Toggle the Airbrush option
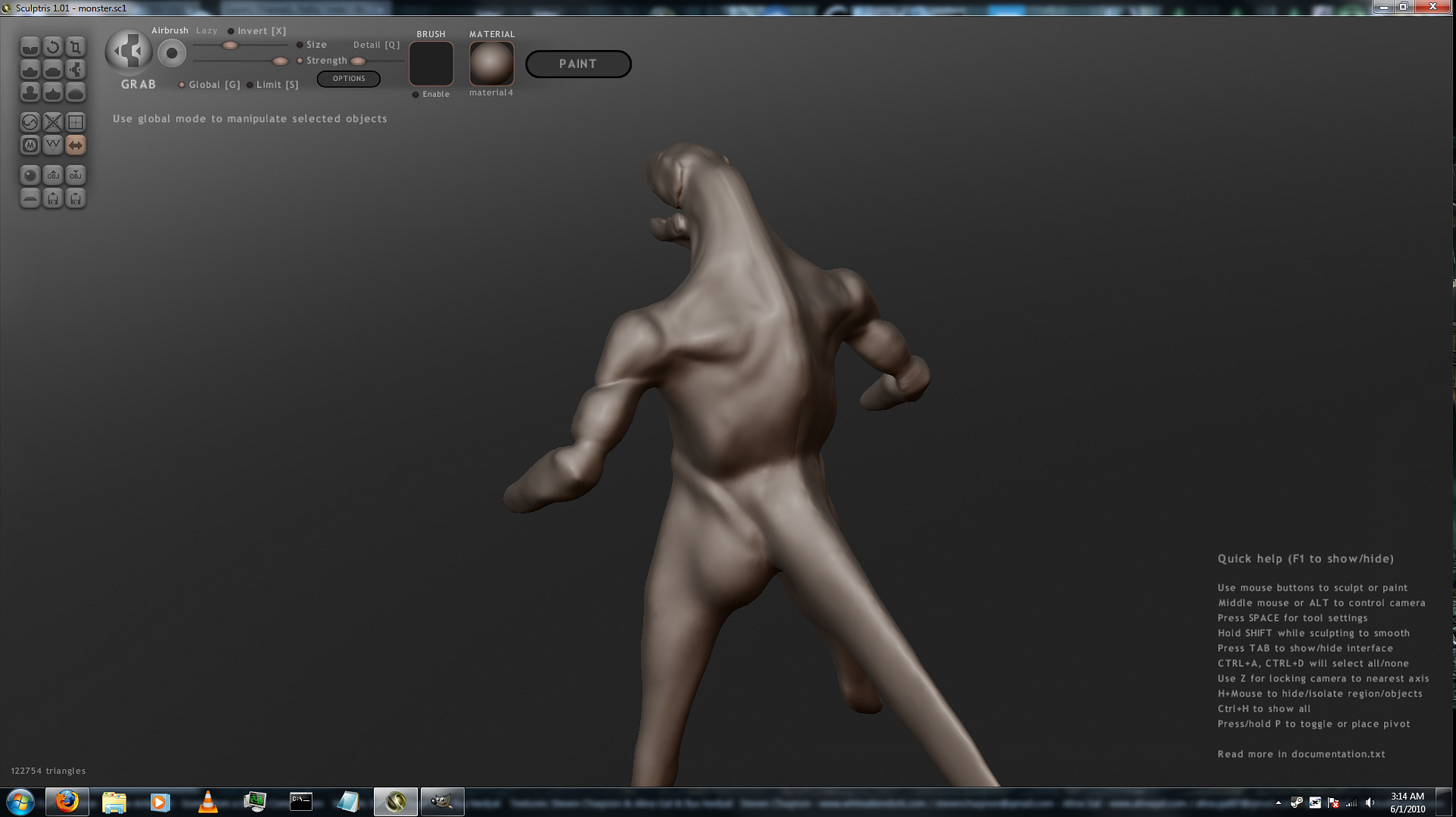This screenshot has width=1456, height=817. 170,30
